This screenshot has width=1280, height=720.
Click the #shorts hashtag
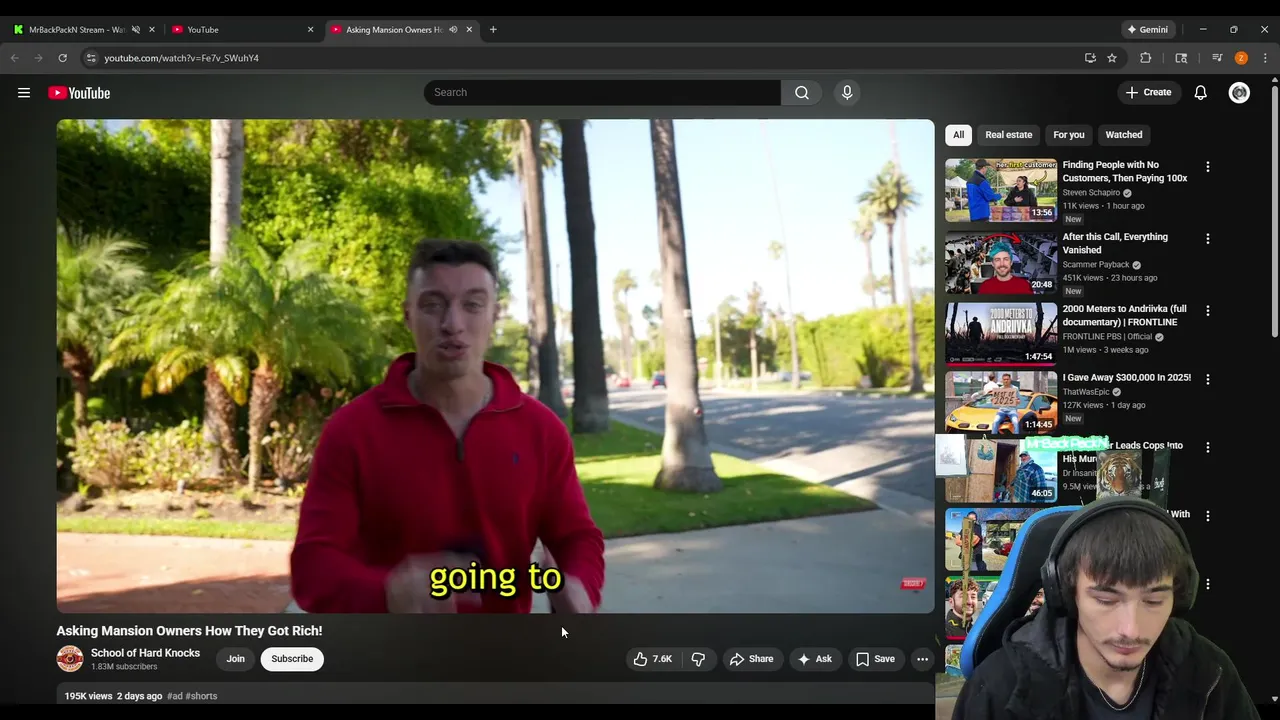tap(201, 696)
